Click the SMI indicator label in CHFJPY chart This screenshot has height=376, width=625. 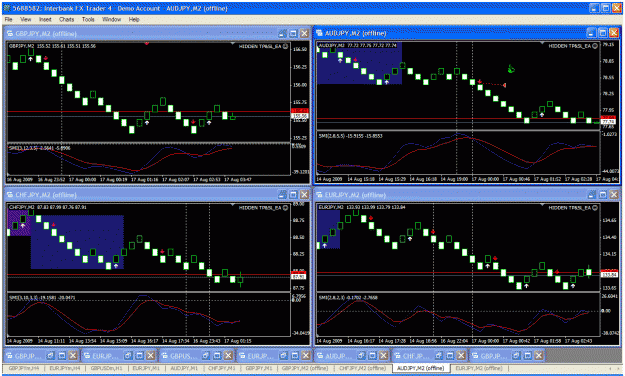click(x=42, y=298)
